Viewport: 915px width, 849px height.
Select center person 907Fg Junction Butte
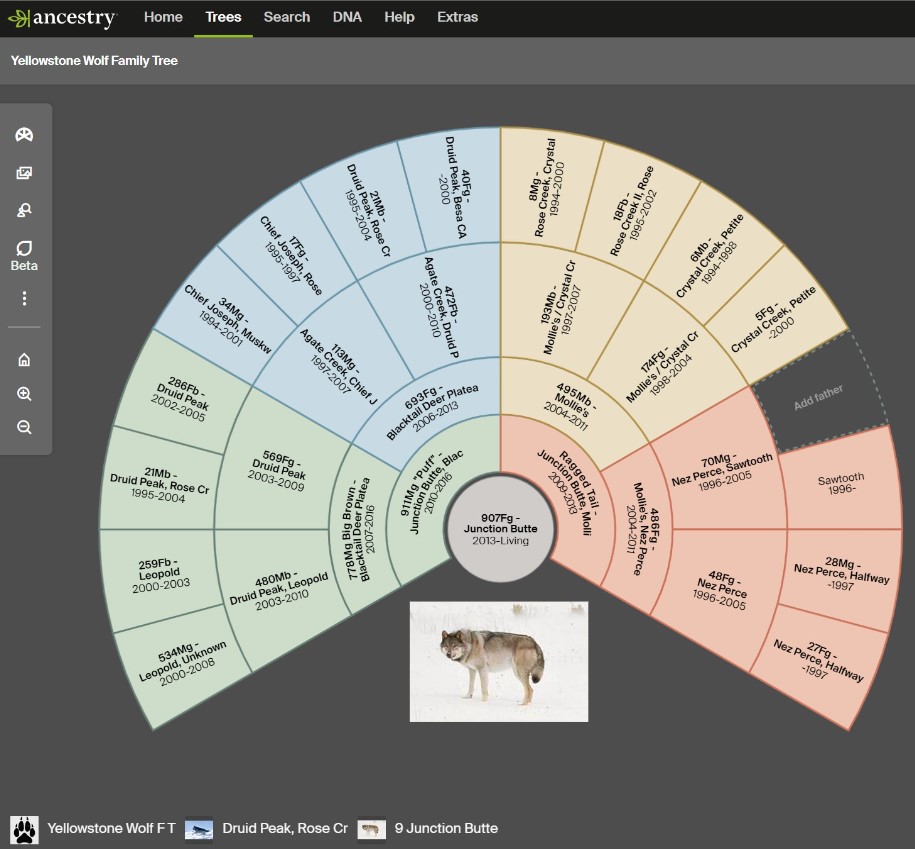pyautogui.click(x=501, y=529)
